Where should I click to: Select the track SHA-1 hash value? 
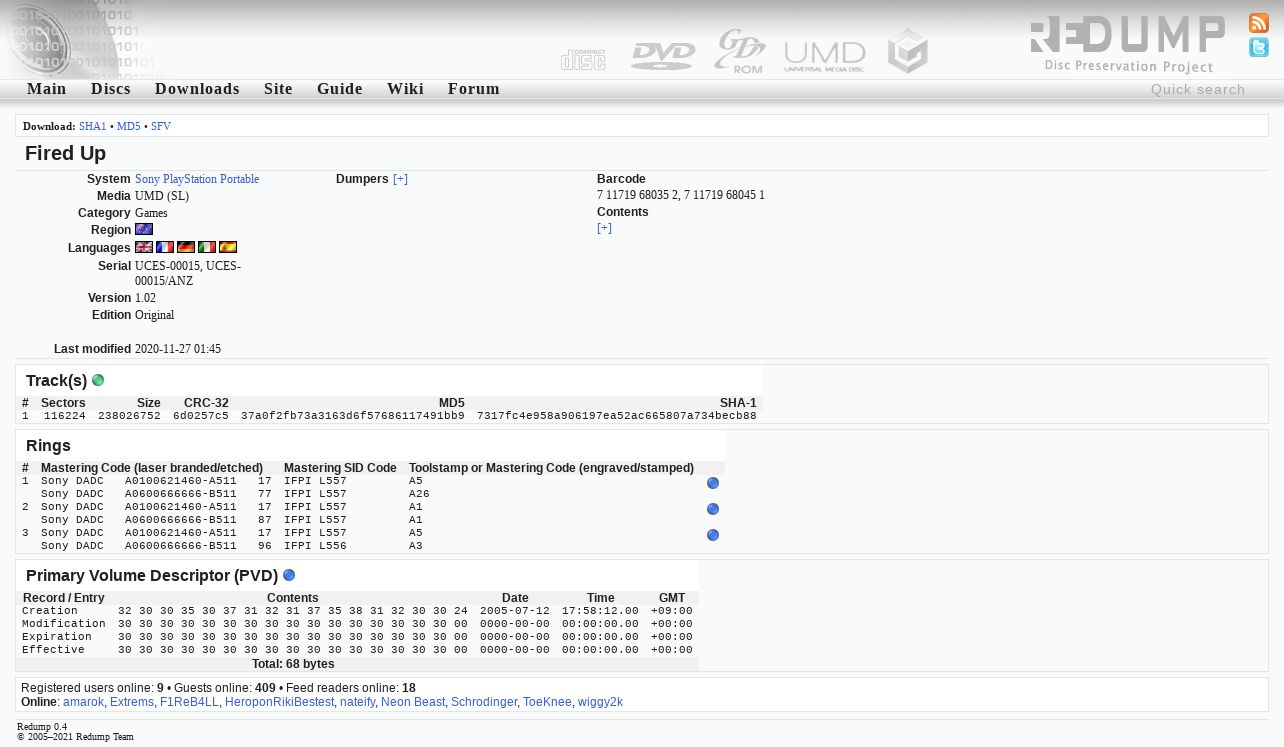(617, 416)
